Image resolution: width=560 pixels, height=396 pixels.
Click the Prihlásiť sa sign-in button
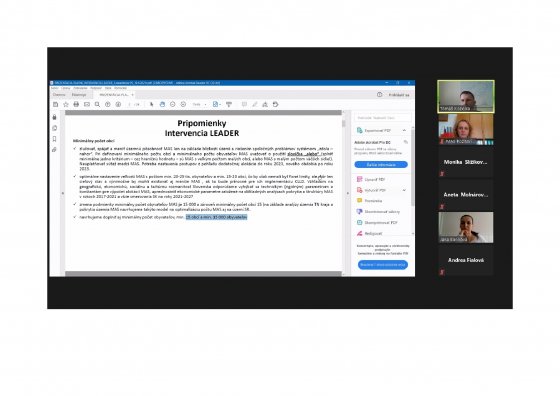click(399, 95)
